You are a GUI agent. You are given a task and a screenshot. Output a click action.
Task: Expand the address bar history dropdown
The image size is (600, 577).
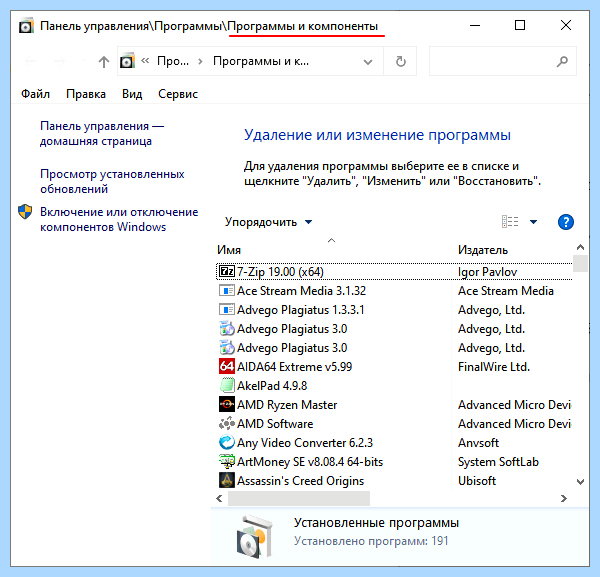(368, 62)
